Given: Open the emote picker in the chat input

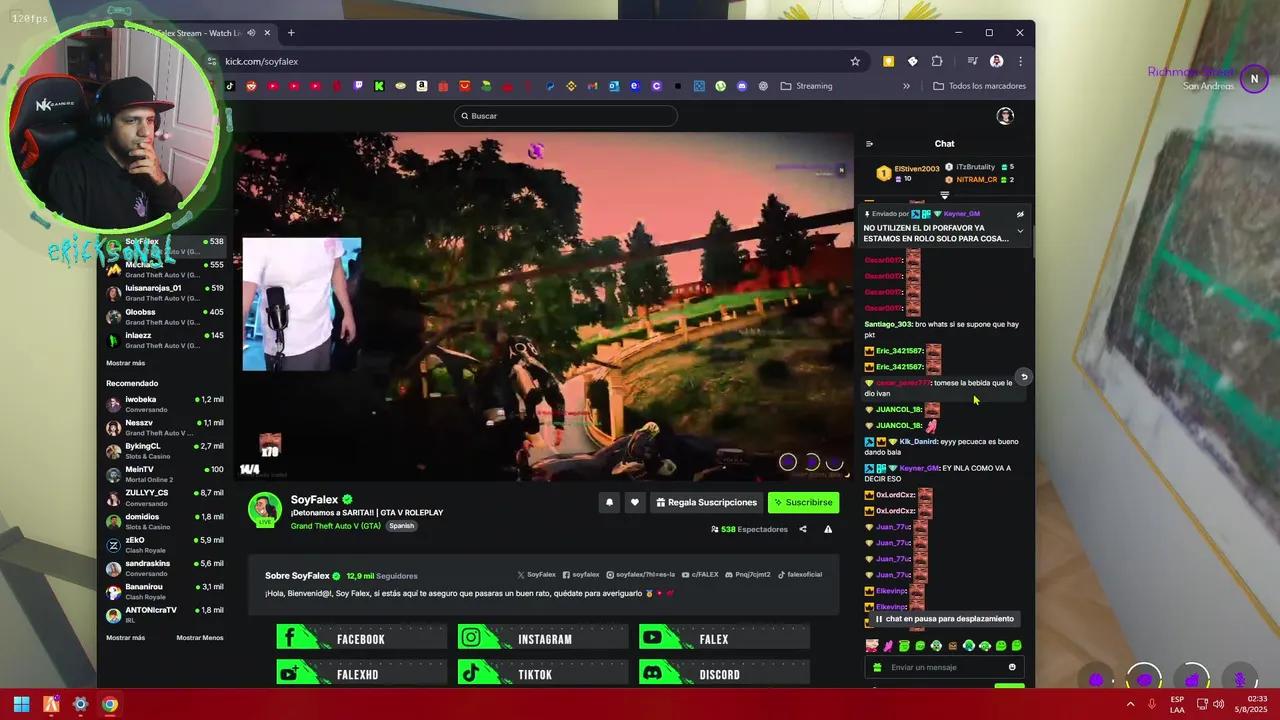Looking at the screenshot, I should 1011,667.
